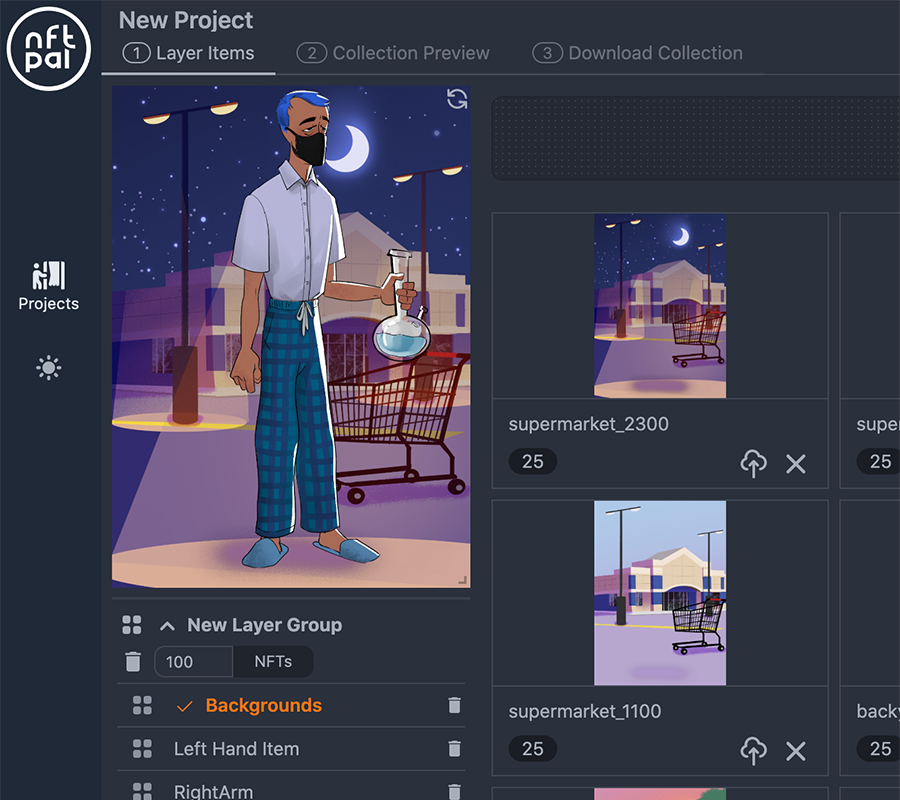Delete the Backgrounds layer
Viewport: 900px width, 800px height.
click(454, 705)
